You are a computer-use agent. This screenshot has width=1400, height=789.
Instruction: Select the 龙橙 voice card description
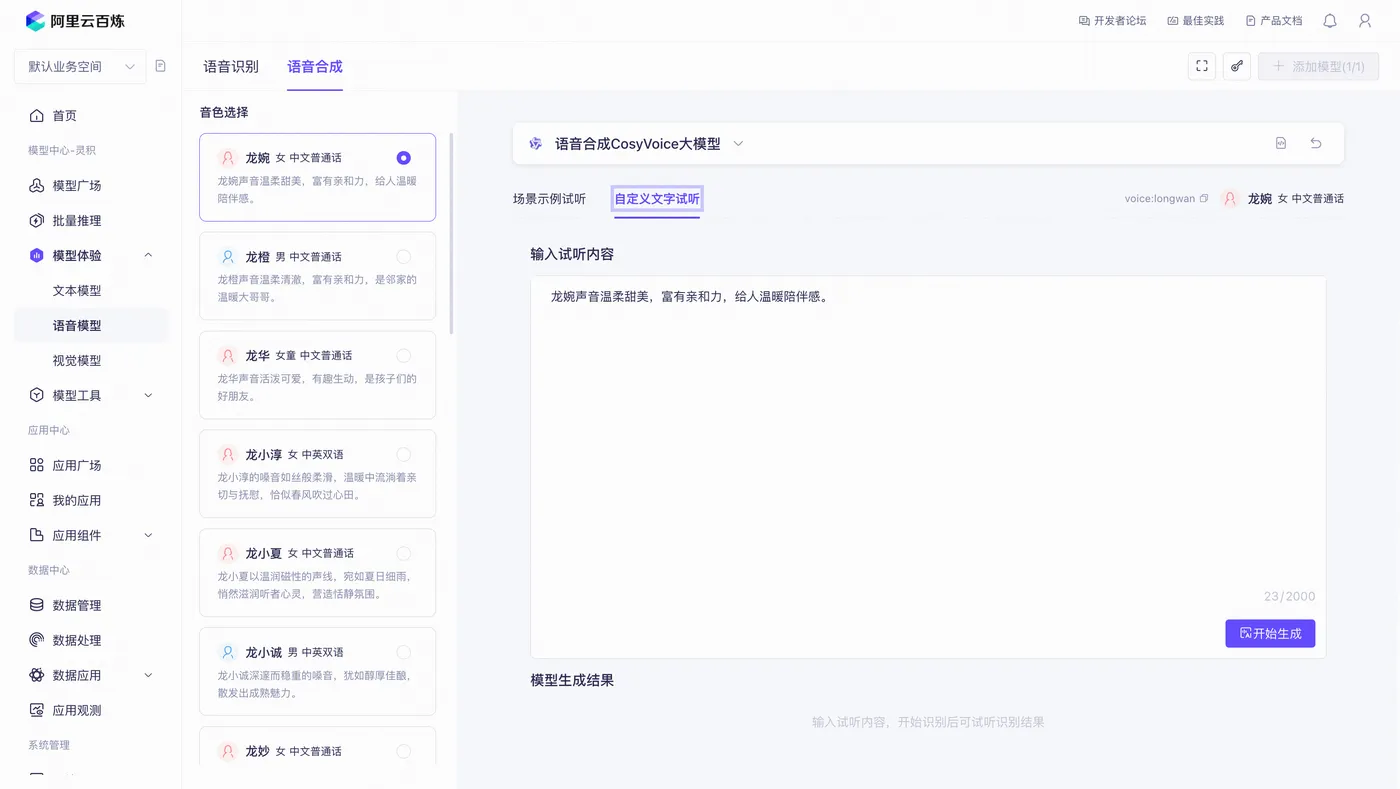[317, 288]
